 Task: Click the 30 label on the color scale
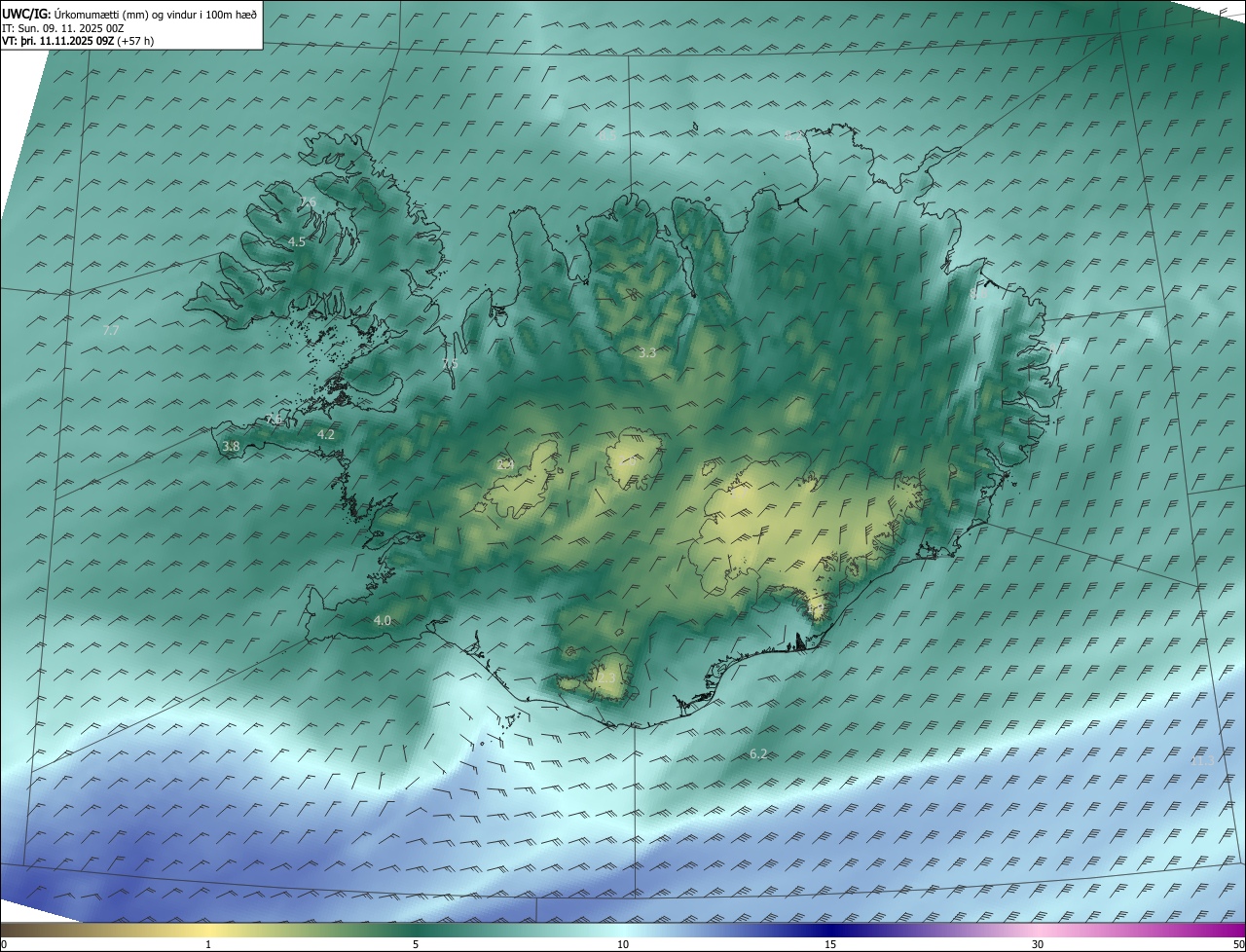(1038, 944)
